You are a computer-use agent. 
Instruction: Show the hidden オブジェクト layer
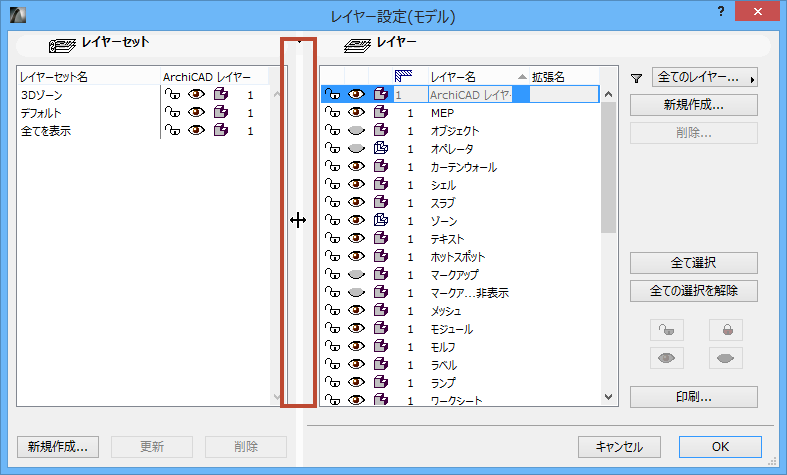[x=356, y=130]
